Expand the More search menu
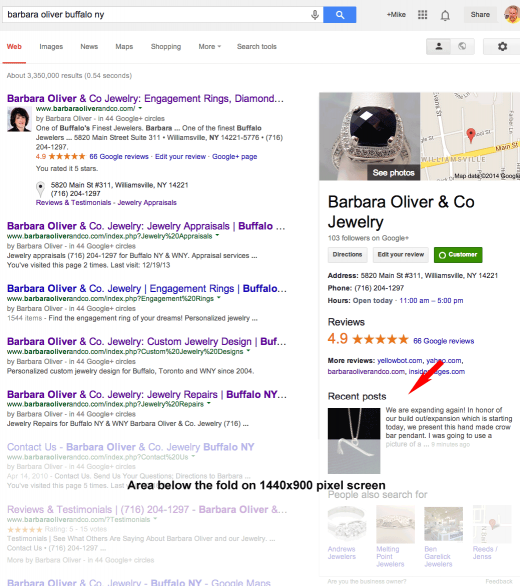Screen dimensions: 520x586 (209, 47)
